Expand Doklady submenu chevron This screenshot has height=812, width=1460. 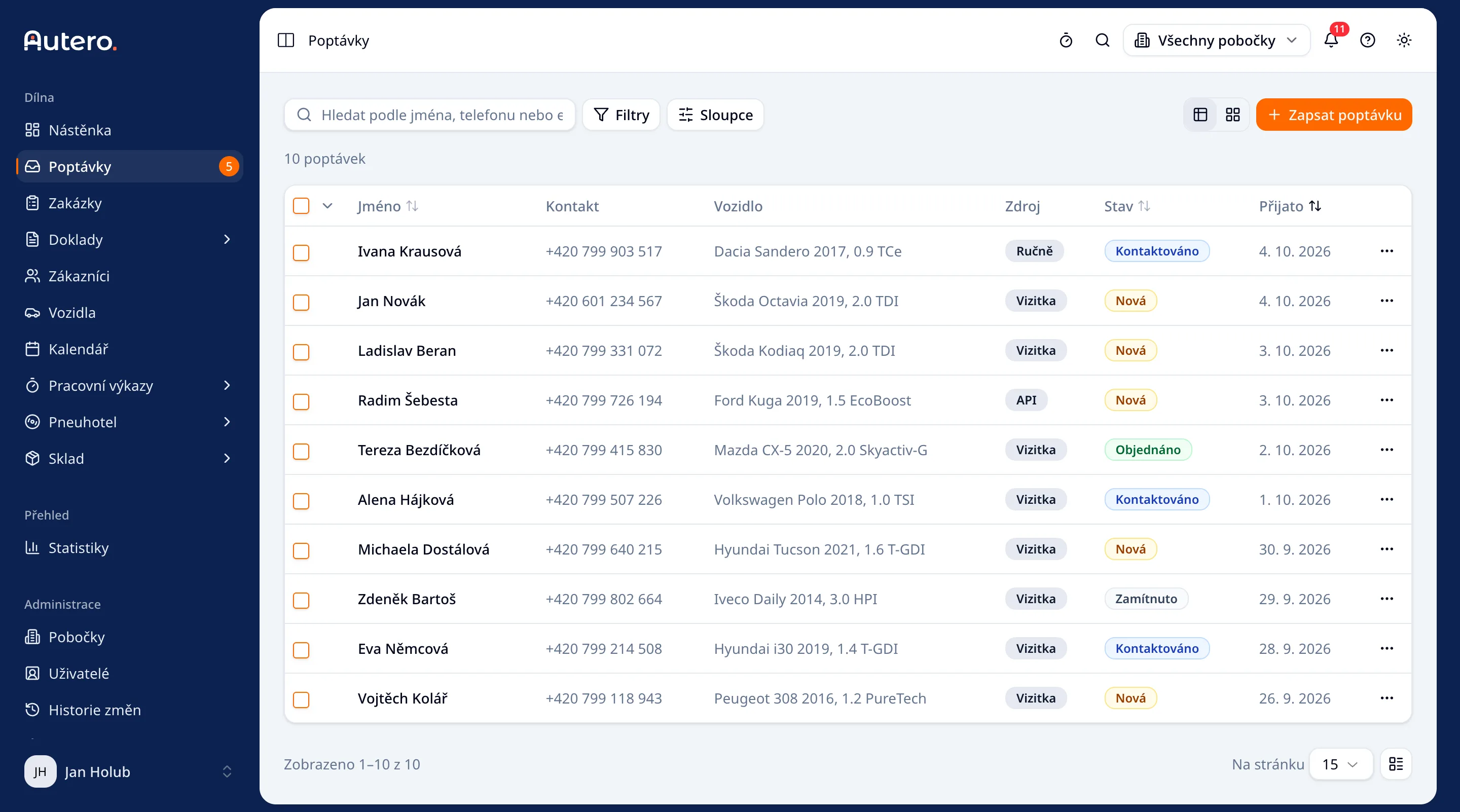(x=227, y=240)
